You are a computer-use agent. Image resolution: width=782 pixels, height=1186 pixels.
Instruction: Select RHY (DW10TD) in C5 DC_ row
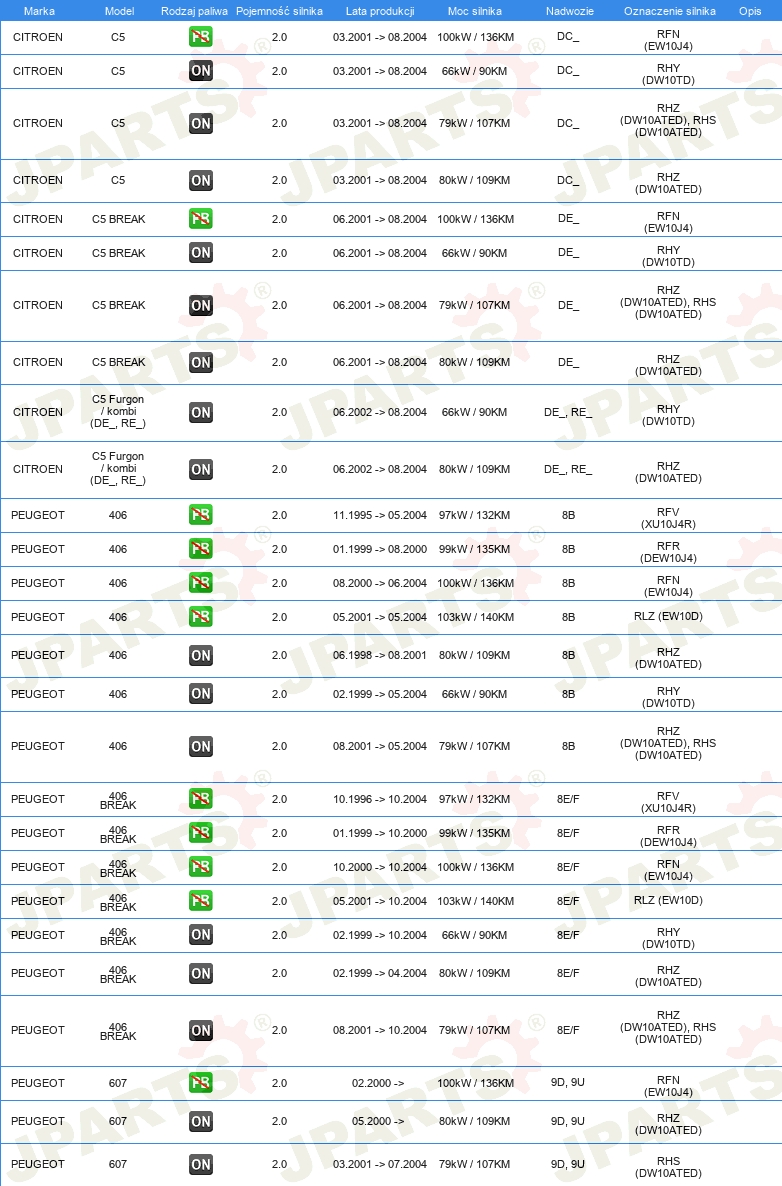pos(669,74)
